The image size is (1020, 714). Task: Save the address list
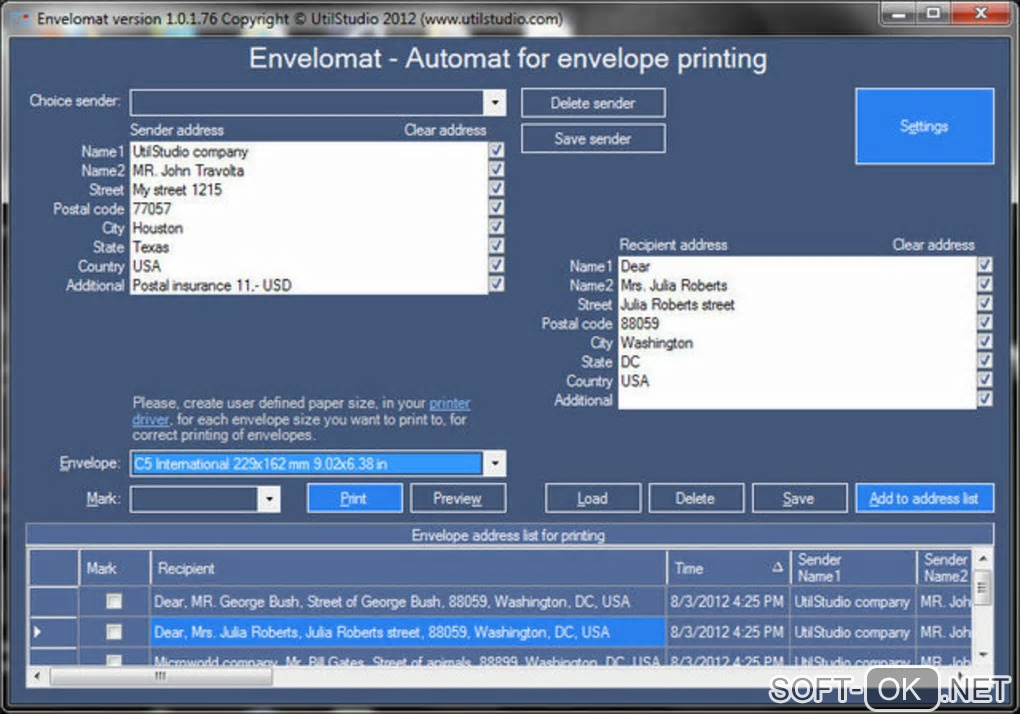[799, 499]
